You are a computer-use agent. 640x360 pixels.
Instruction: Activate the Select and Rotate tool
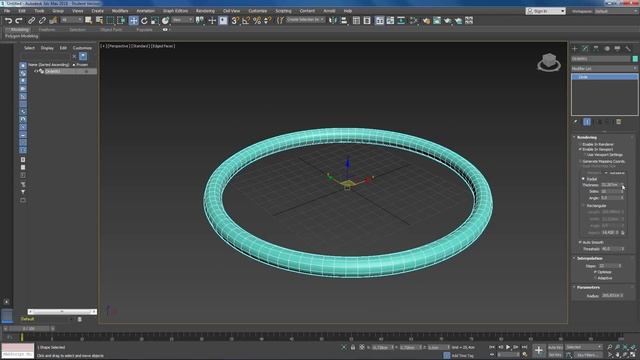tap(144, 20)
